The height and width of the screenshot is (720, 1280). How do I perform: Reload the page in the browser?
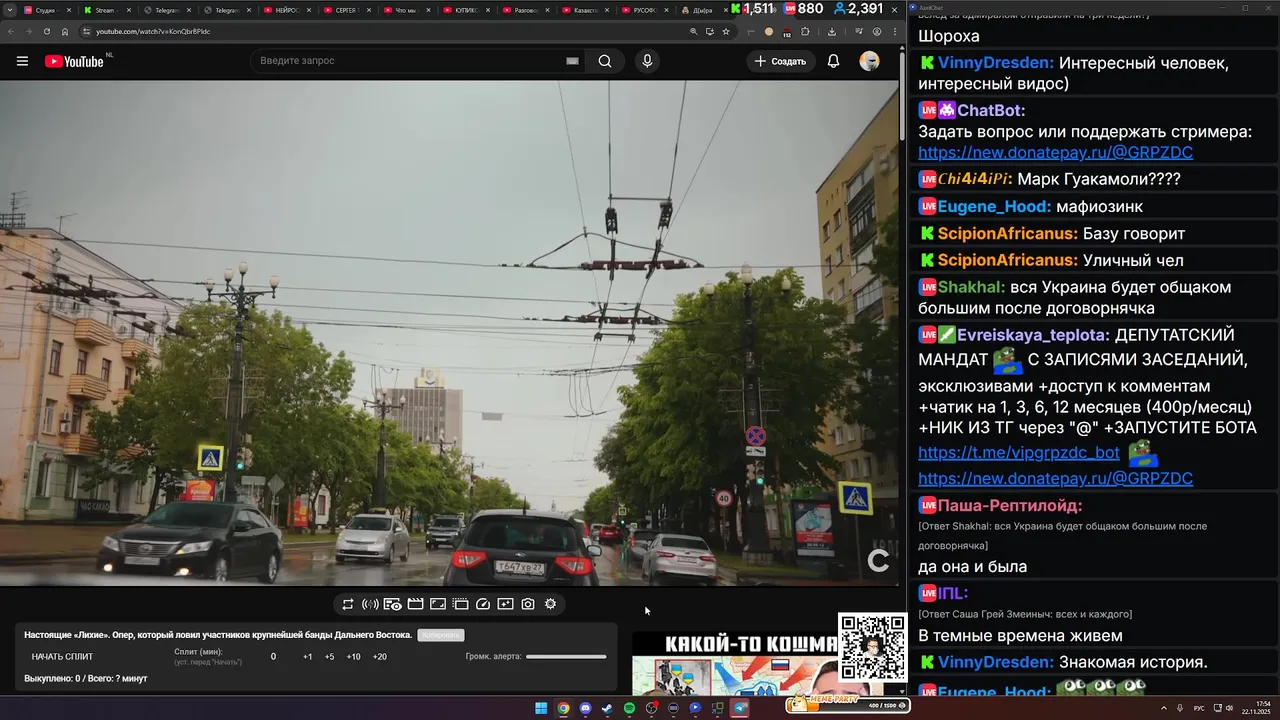click(47, 31)
